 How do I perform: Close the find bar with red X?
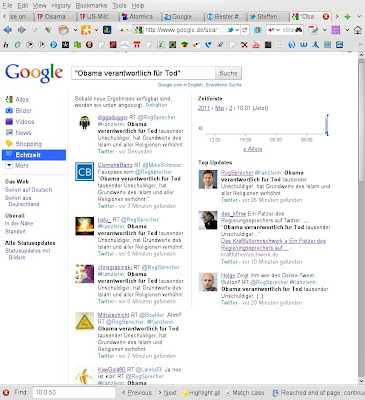coord(6,393)
